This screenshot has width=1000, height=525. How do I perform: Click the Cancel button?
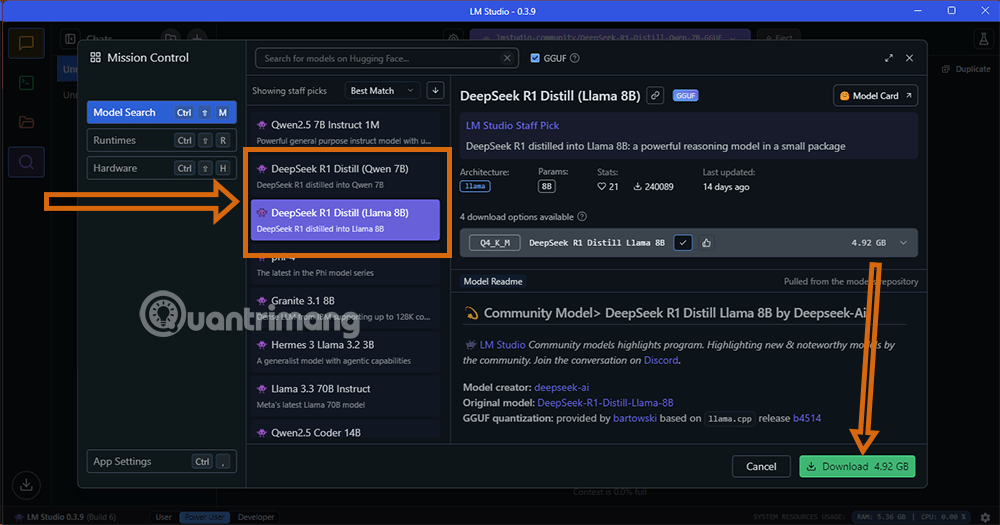click(x=761, y=466)
